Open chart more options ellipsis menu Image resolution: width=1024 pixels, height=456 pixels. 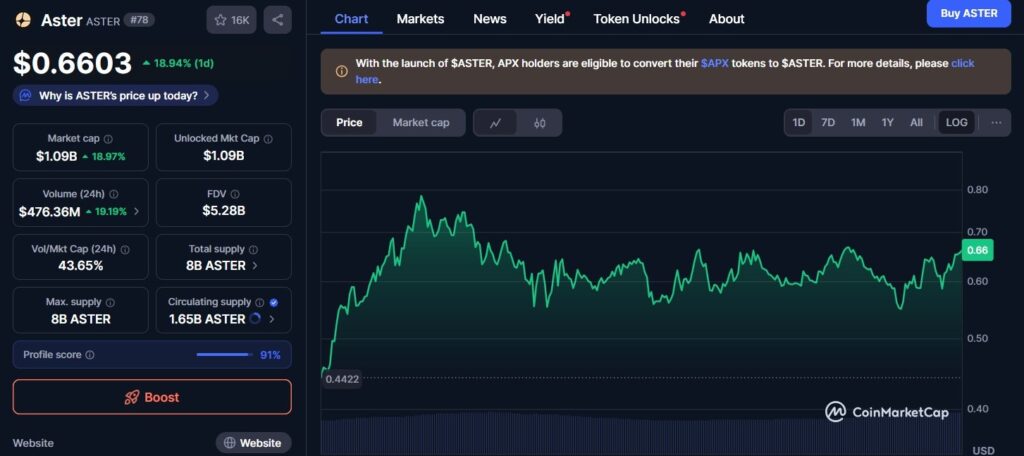point(997,123)
